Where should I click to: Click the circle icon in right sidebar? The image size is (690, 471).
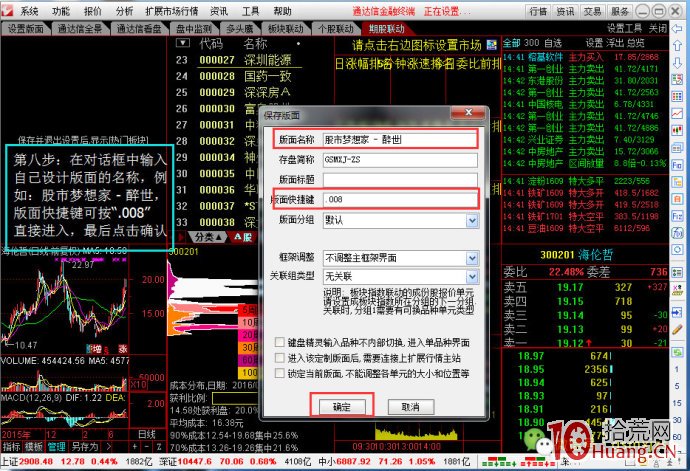[677, 250]
